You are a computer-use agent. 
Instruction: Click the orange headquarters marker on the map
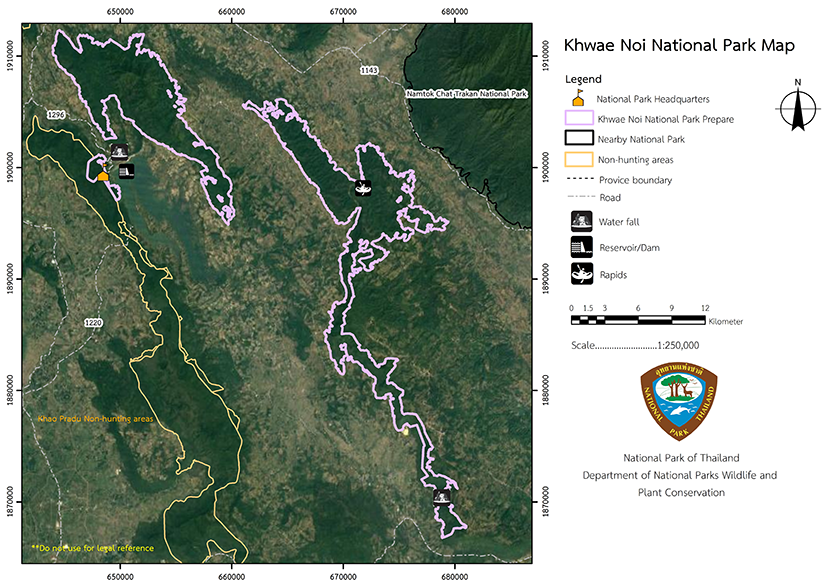pos(103,174)
